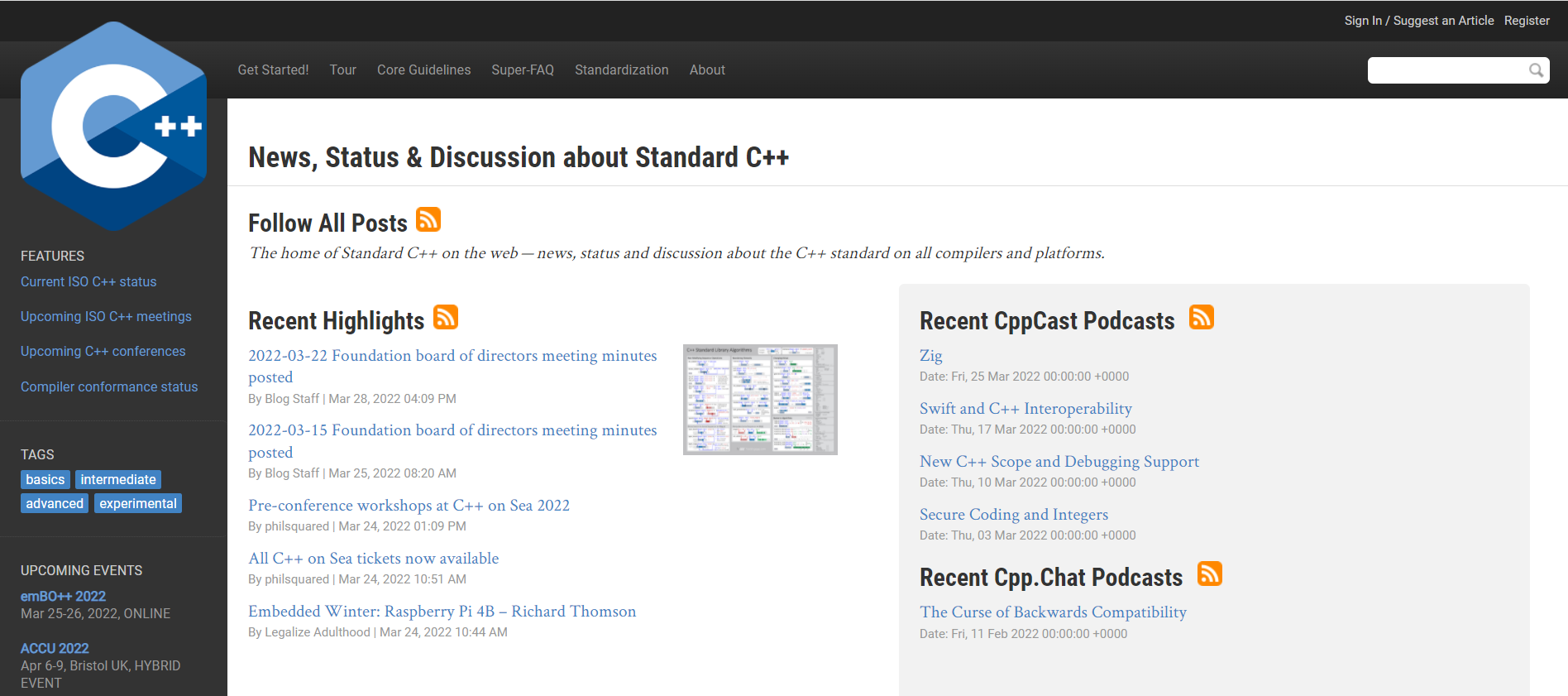Screen dimensions: 1568x696
Task: Click 'Date: Fri, 11 Feb 2022' text
Action: pyautogui.click(x=1024, y=634)
